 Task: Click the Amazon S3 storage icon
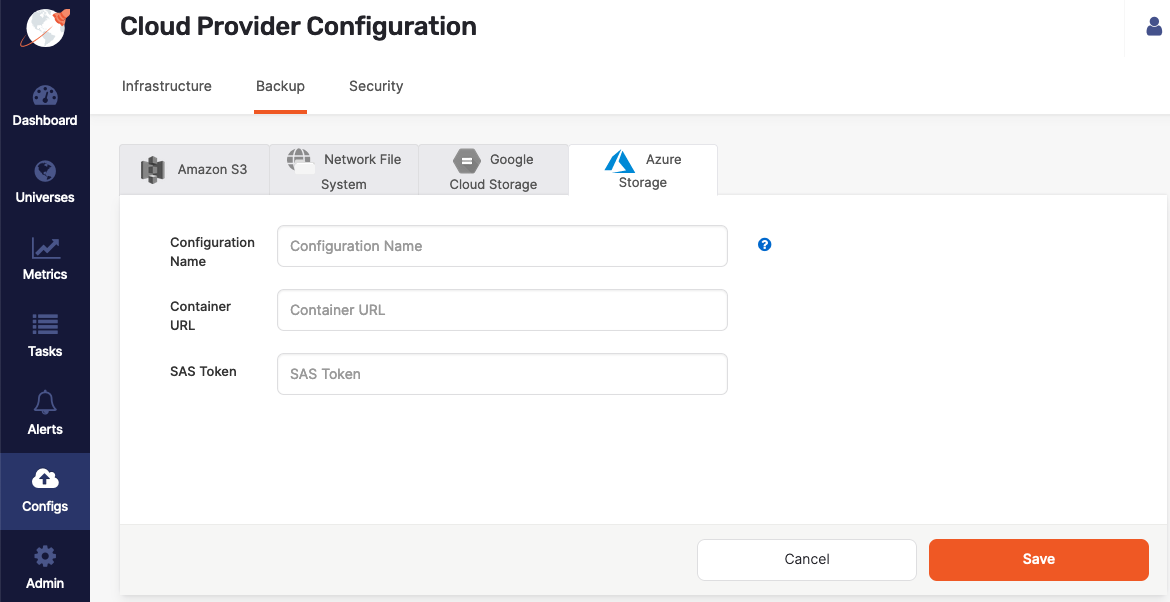[x=153, y=169]
